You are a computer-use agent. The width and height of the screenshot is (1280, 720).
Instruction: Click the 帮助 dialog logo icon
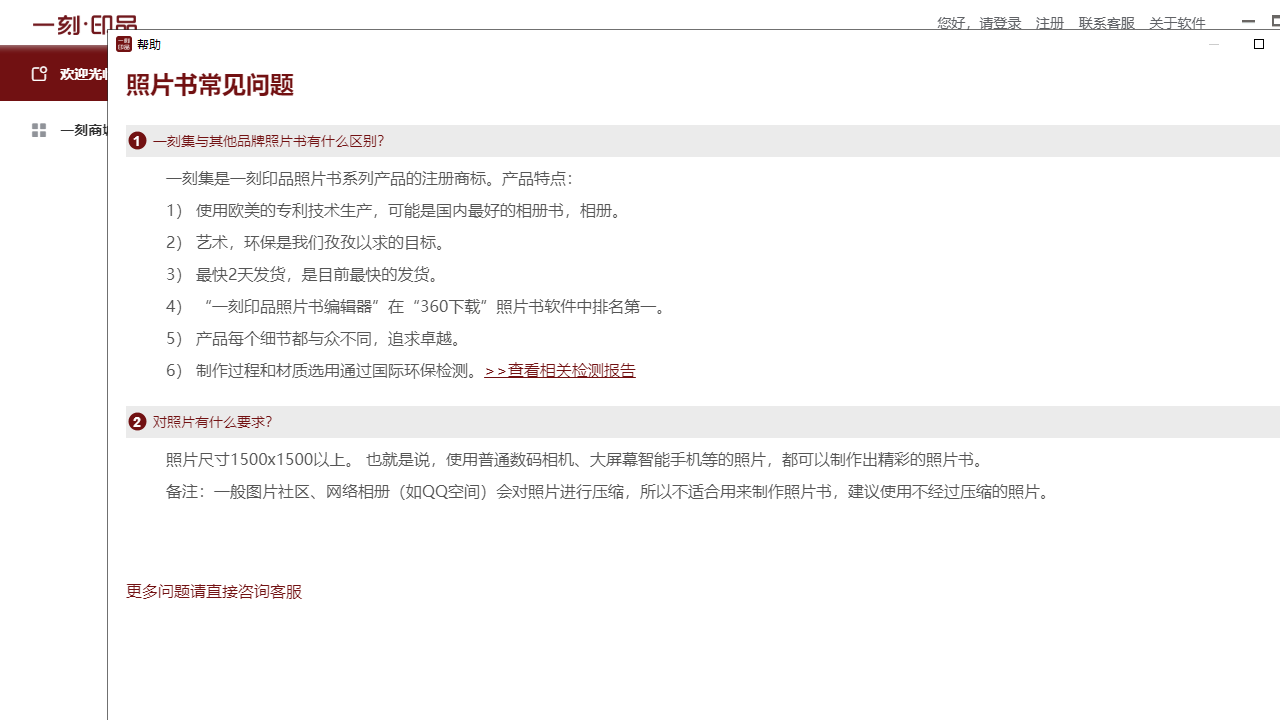(124, 44)
